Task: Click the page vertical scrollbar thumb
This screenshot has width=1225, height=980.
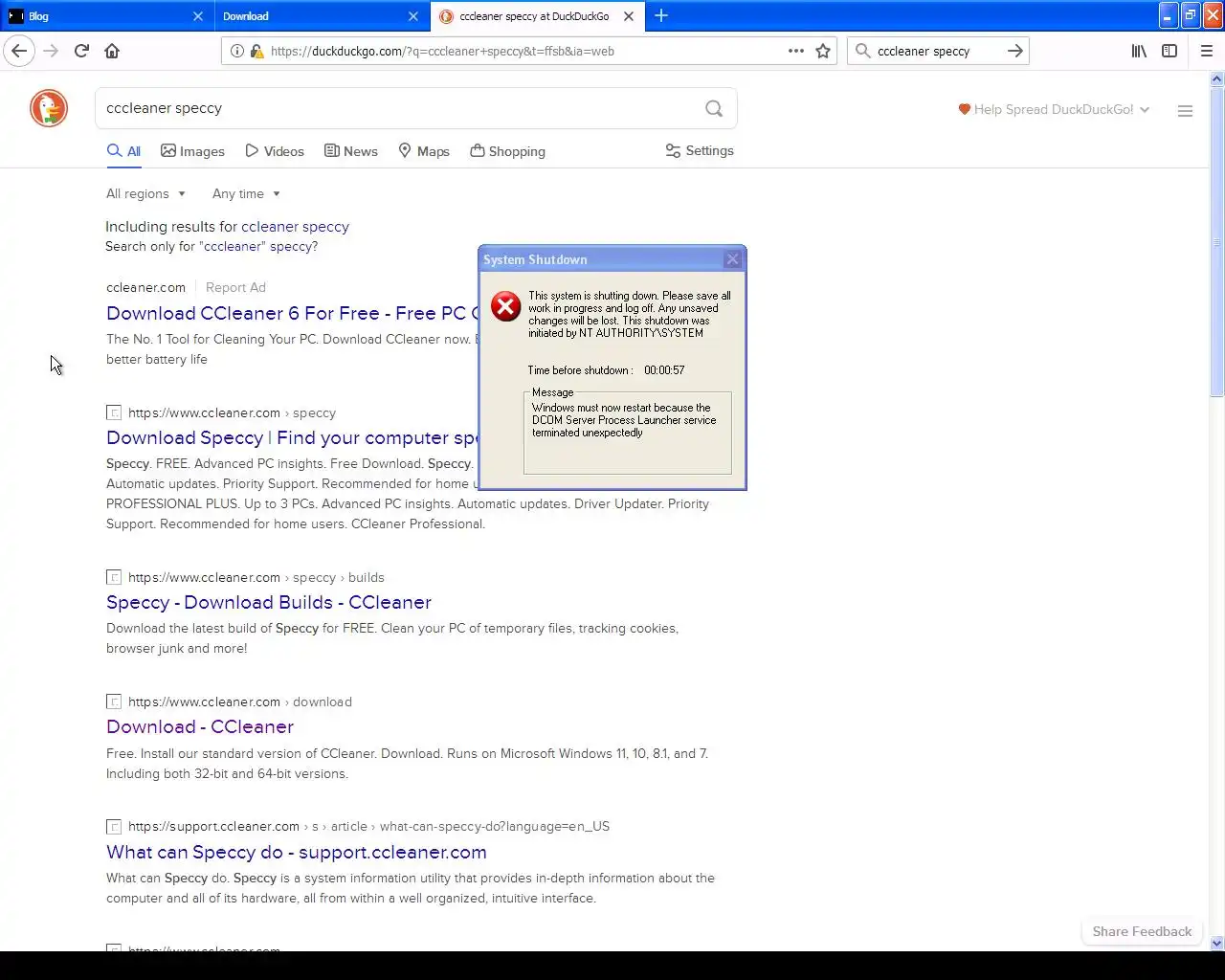Action: 1217,242
